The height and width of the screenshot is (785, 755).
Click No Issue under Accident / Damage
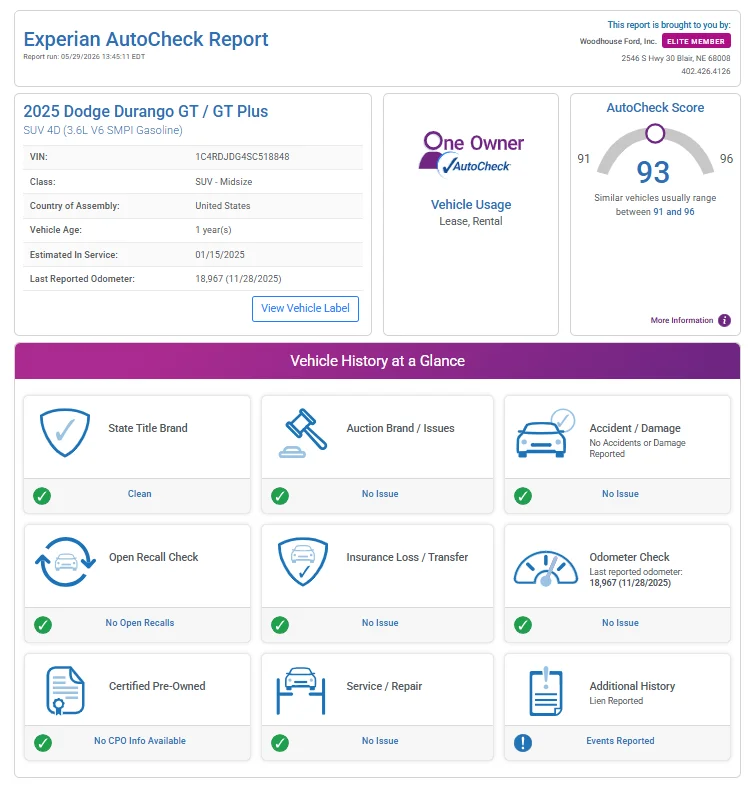pos(620,494)
